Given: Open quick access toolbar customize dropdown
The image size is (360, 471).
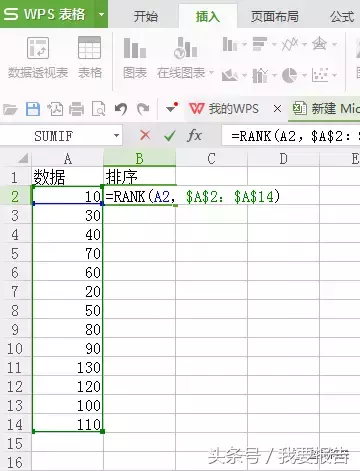Looking at the screenshot, I should 172,108.
